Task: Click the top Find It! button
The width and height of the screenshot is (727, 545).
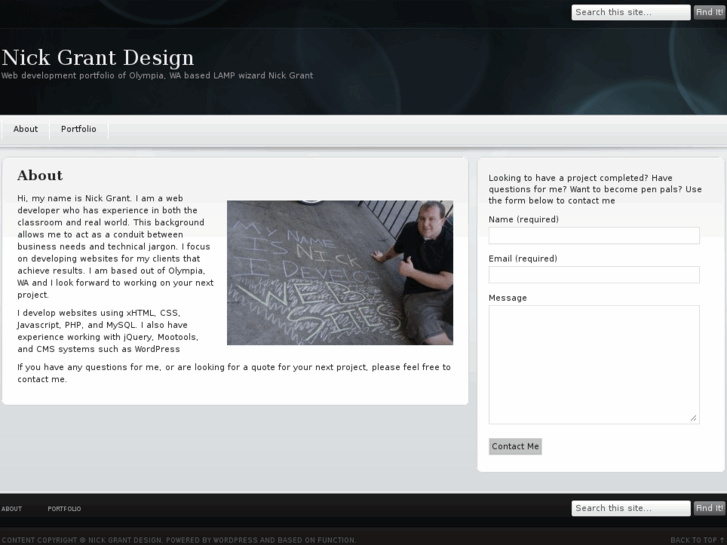Action: click(x=709, y=13)
